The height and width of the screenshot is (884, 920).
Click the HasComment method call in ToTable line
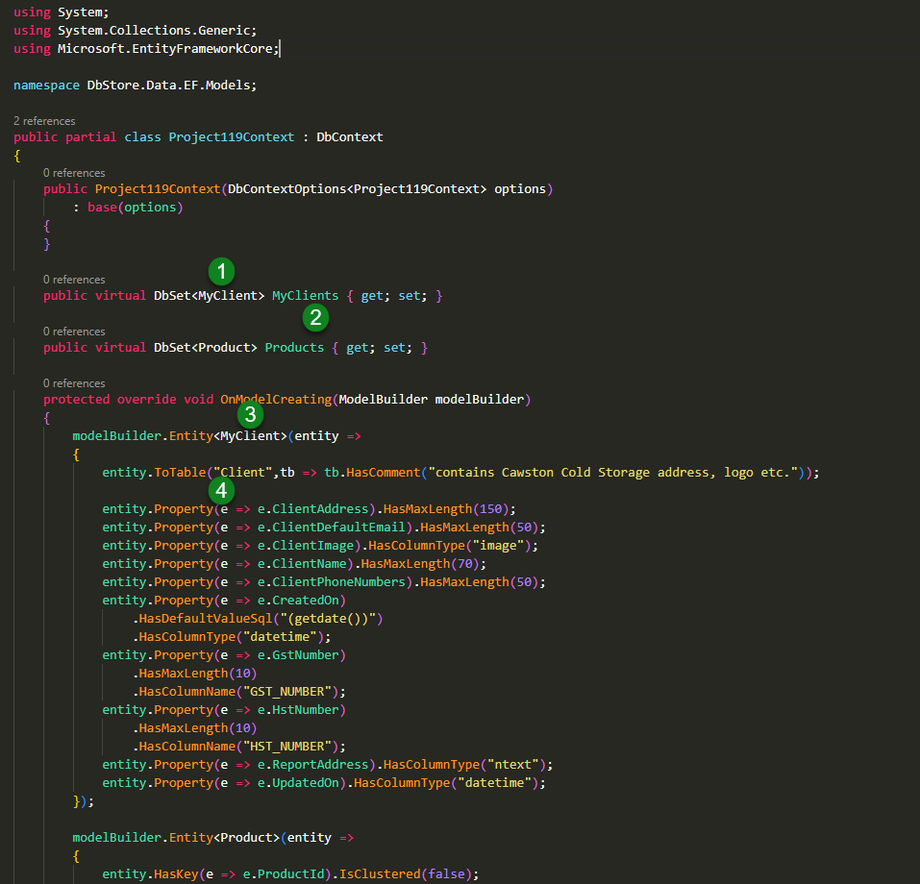pos(384,472)
